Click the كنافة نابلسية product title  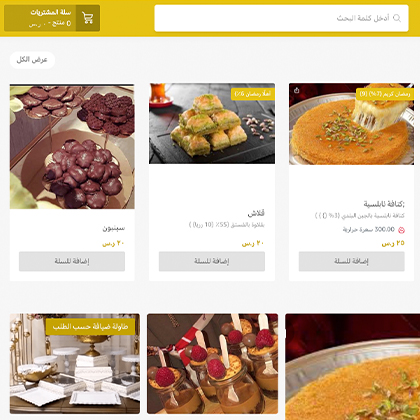pyautogui.click(x=383, y=203)
